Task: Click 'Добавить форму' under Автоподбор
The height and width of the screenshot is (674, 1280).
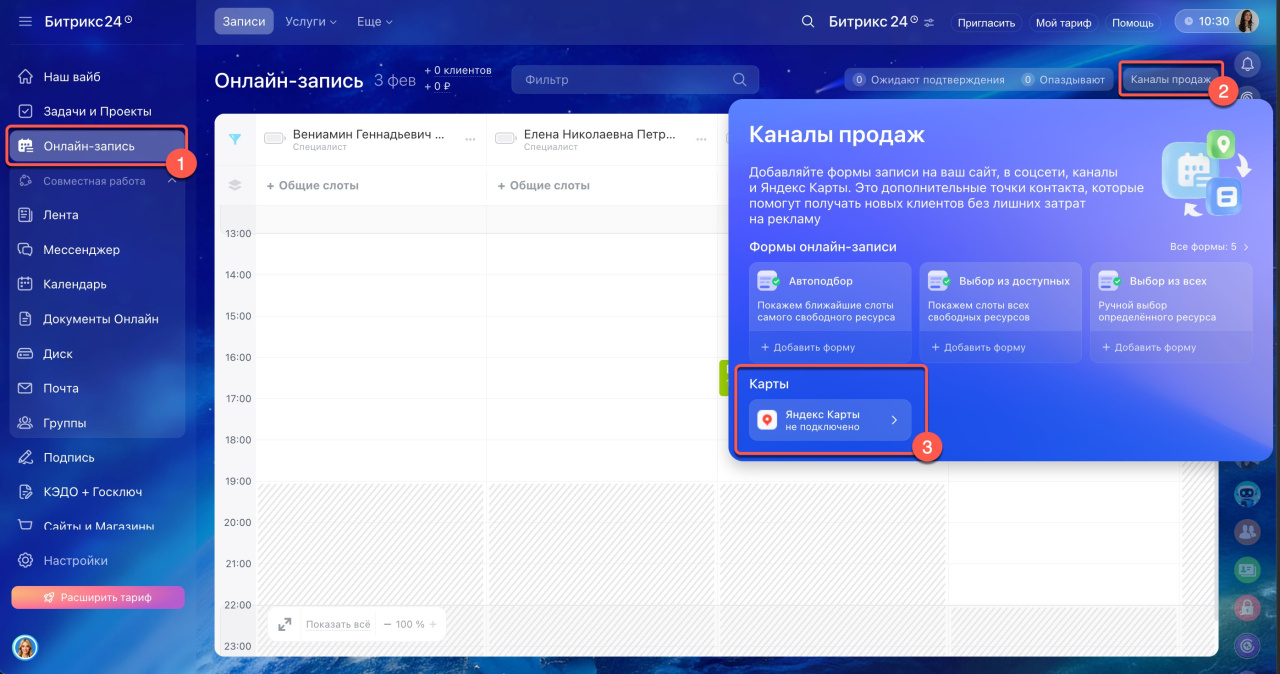Action: click(x=808, y=347)
